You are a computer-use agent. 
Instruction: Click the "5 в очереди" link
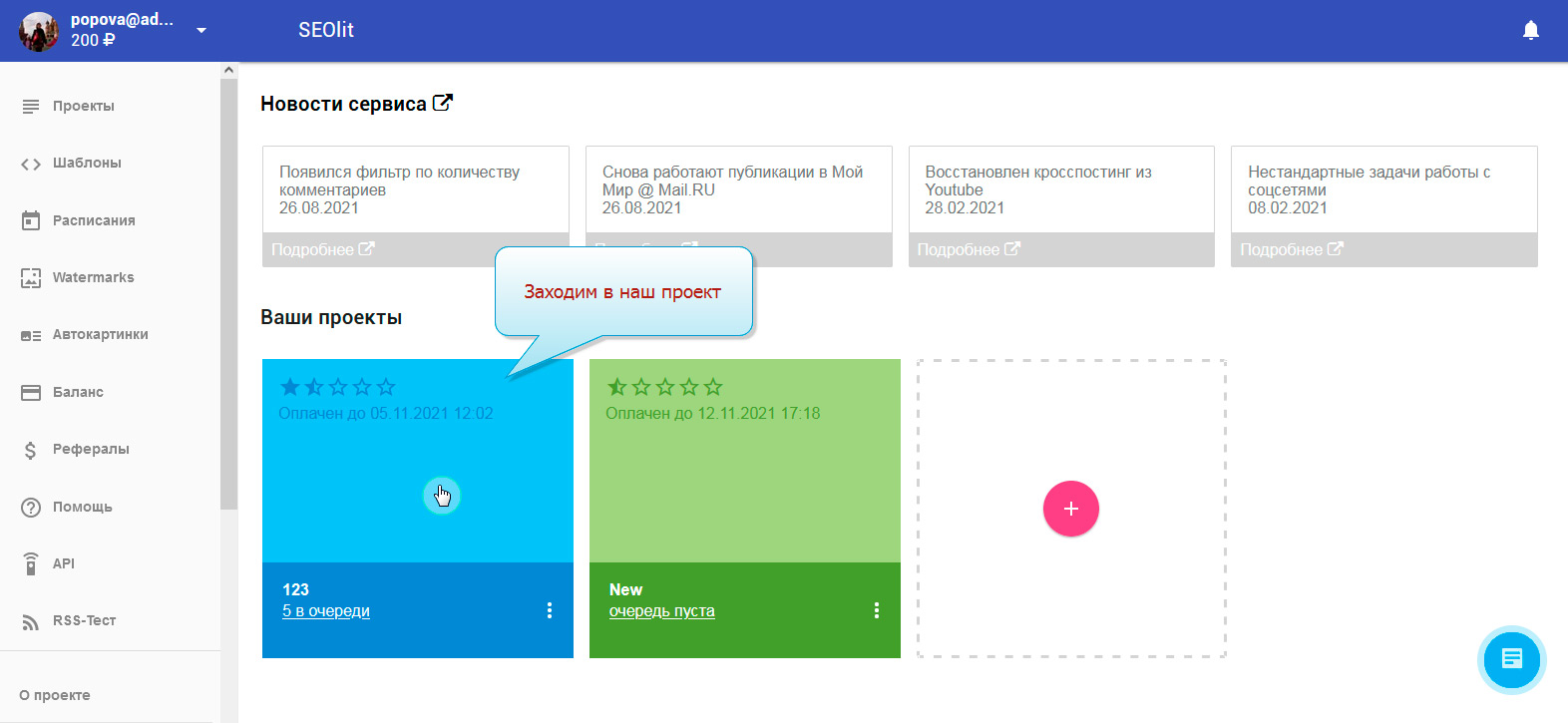[326, 611]
